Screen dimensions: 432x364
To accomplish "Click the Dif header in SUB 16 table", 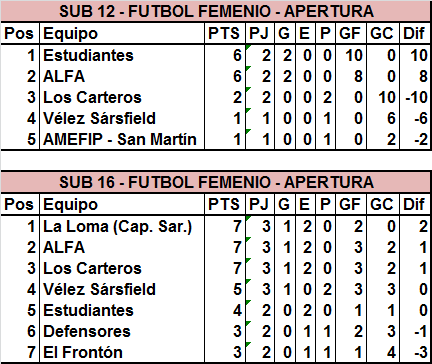I will click(415, 204).
